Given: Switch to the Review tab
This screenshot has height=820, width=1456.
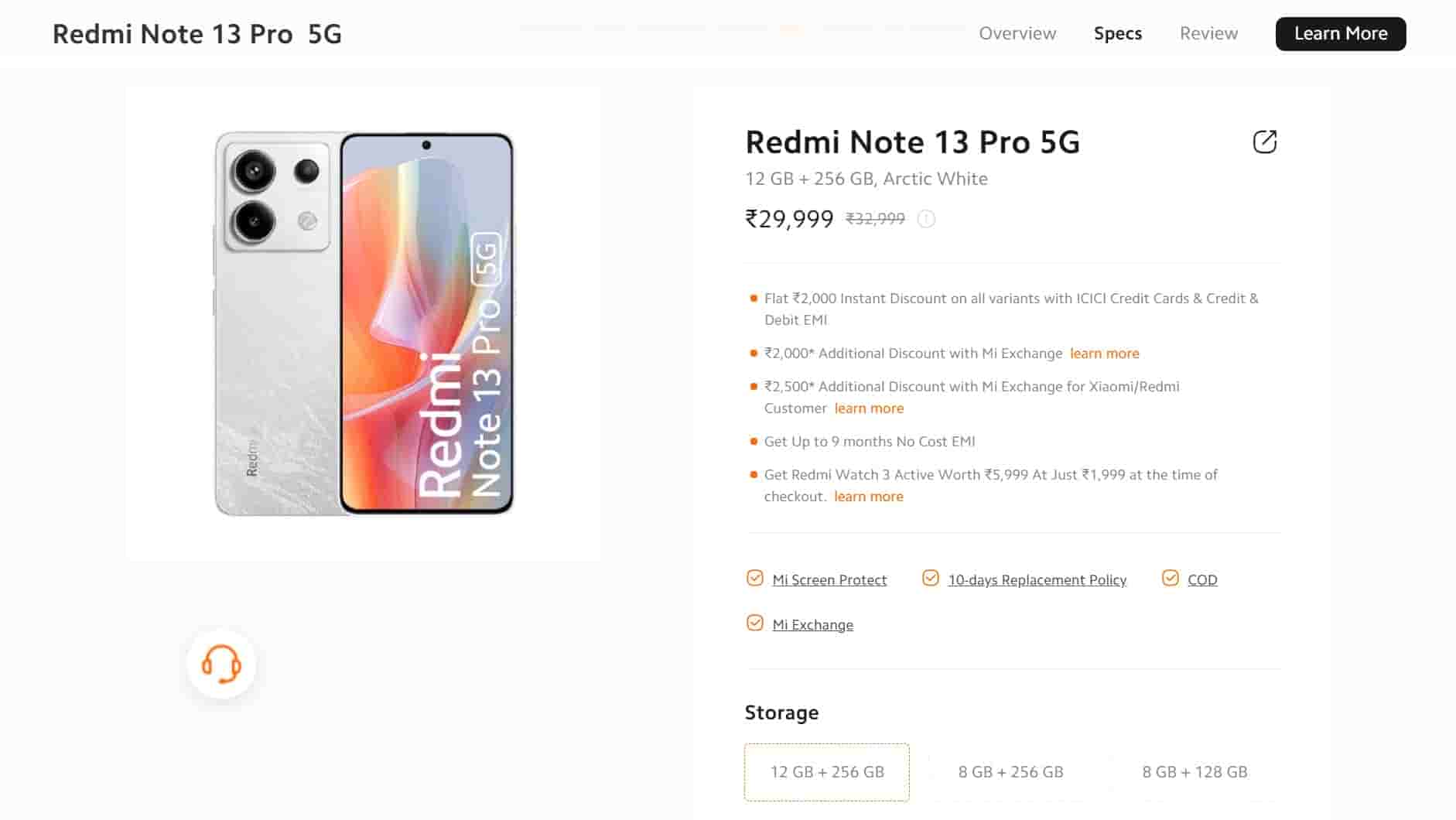Looking at the screenshot, I should pos(1208,33).
